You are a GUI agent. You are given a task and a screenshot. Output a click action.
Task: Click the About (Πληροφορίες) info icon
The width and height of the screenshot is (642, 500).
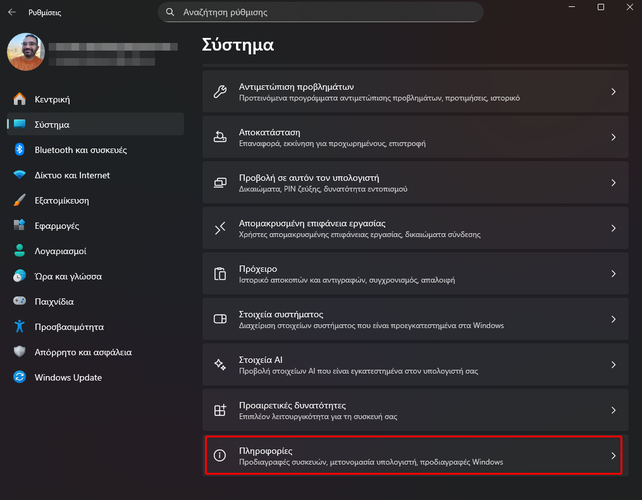coord(221,456)
